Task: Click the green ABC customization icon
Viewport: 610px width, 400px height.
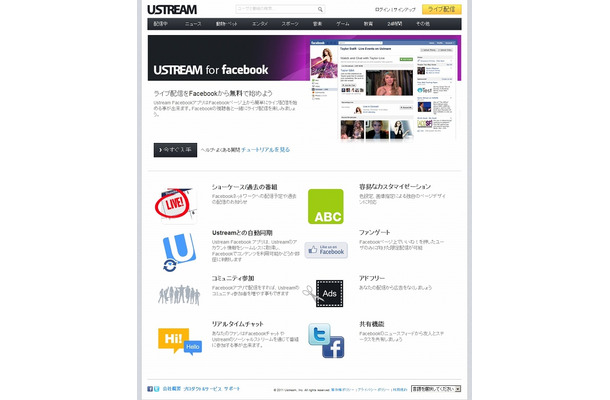Action: [326, 206]
